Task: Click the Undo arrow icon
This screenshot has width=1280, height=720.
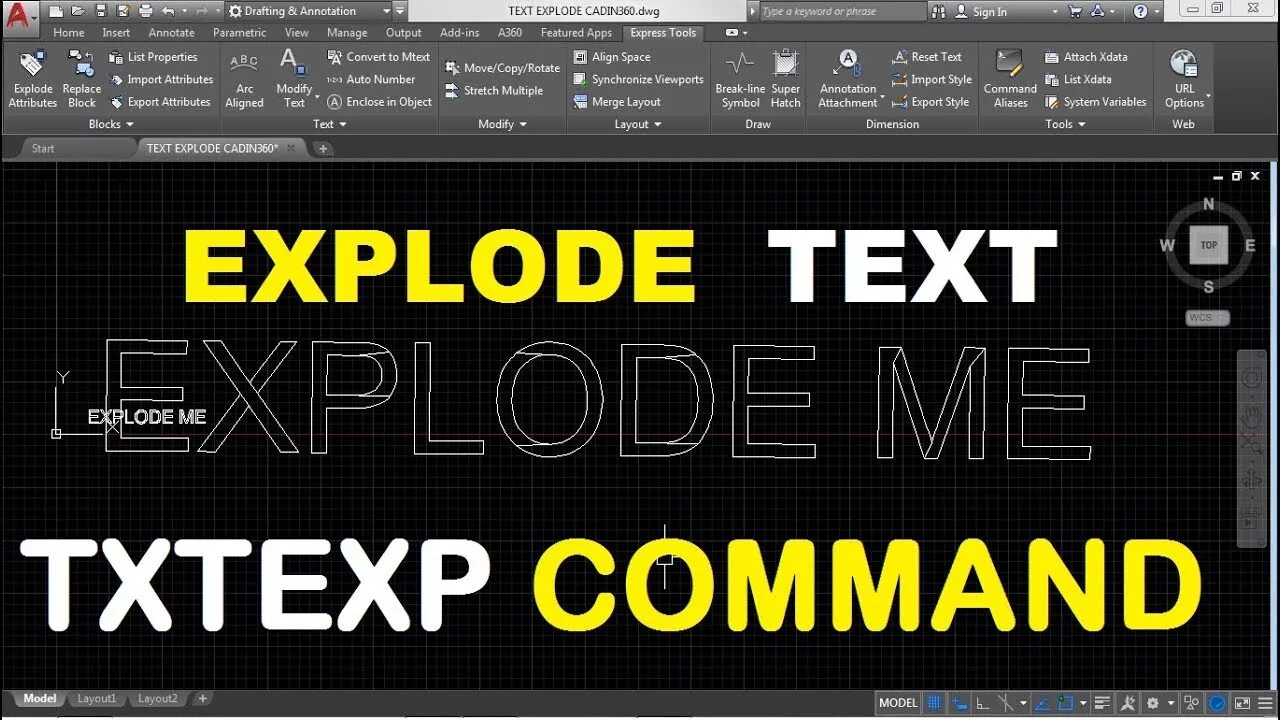Action: tap(168, 11)
